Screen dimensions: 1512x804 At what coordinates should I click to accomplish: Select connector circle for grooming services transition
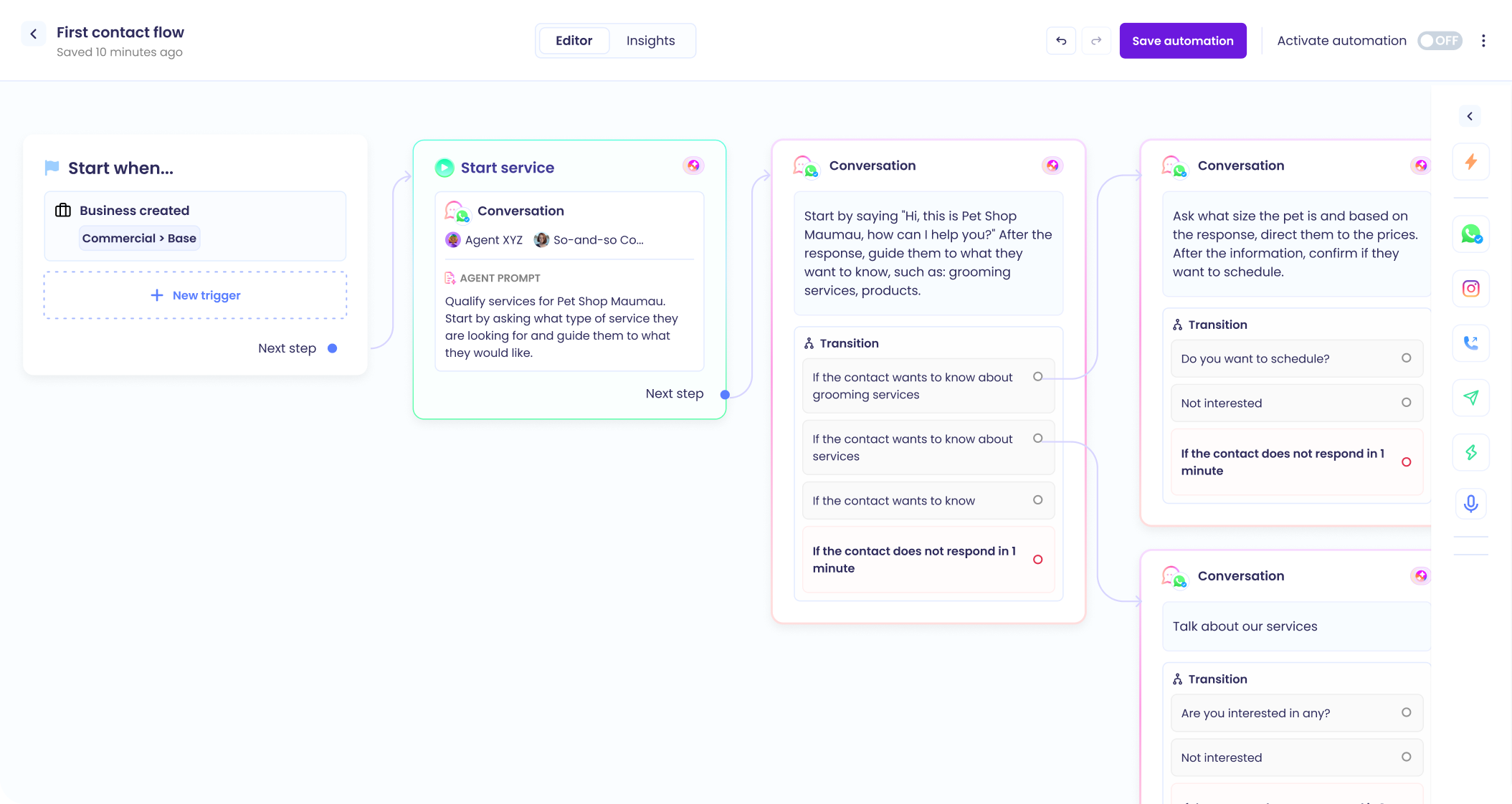coord(1037,377)
